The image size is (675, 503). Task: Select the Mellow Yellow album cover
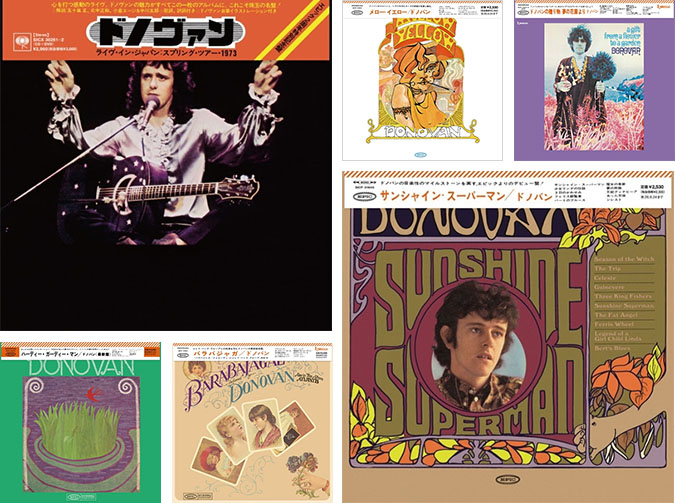(x=422, y=81)
